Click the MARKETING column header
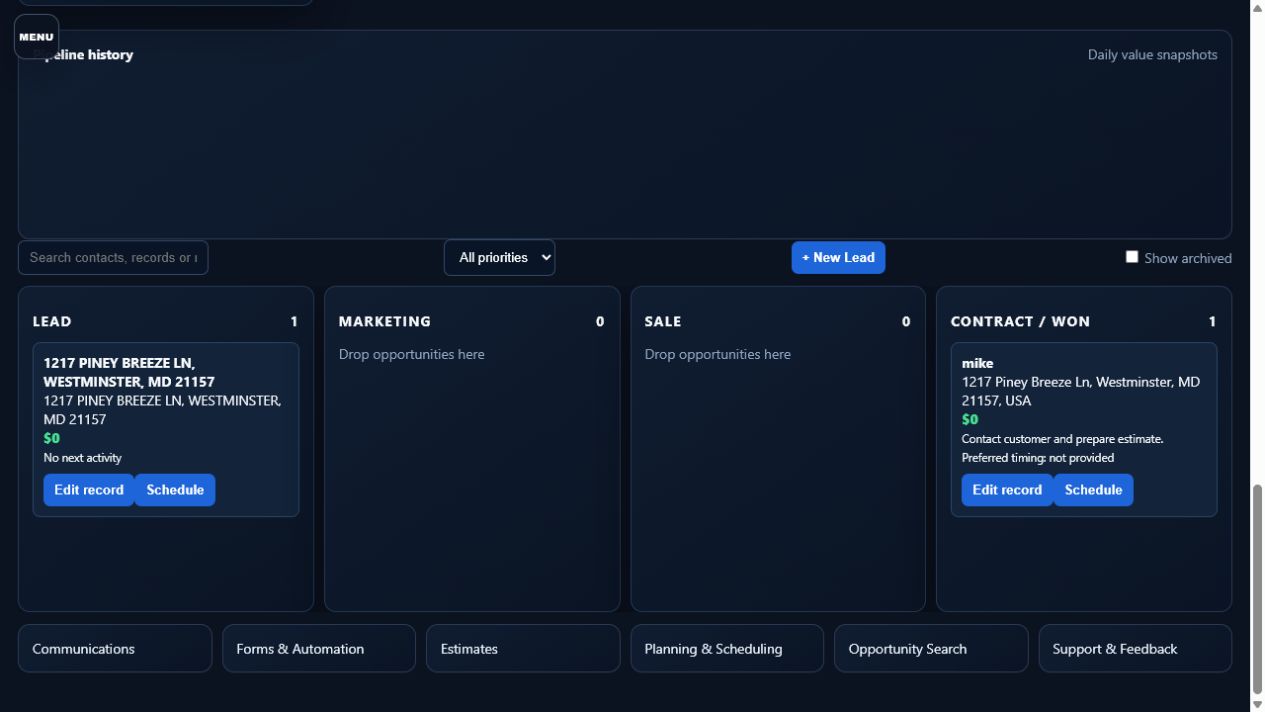1265x712 pixels. [385, 321]
